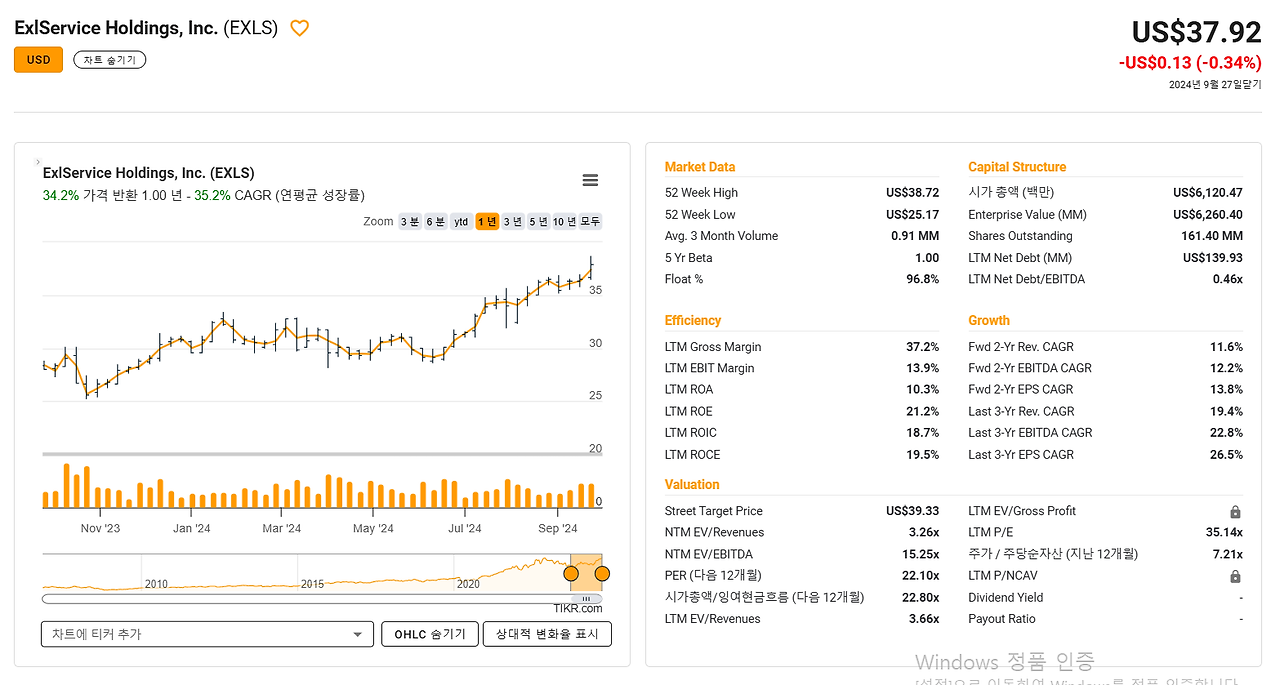Select the all-time zoom range
This screenshot has height=685, width=1280.
pyautogui.click(x=590, y=222)
